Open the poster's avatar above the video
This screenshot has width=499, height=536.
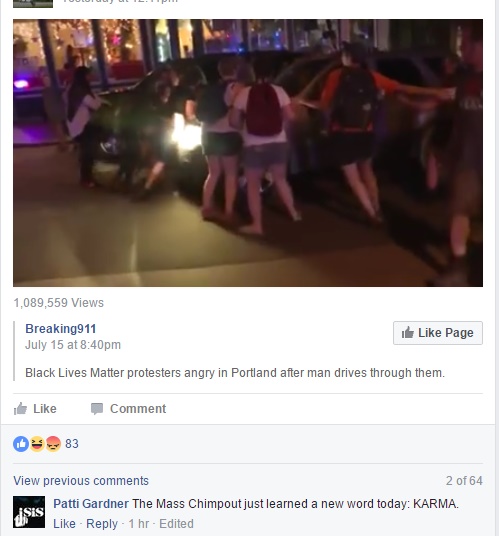point(33,3)
